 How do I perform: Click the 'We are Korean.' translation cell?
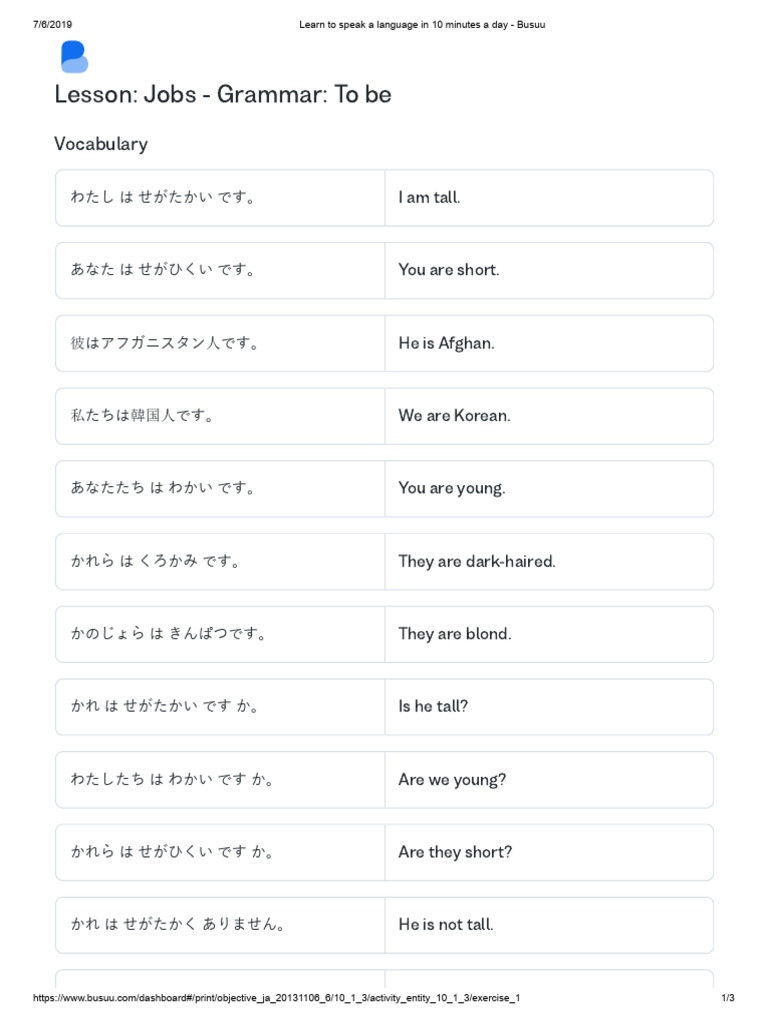point(454,416)
